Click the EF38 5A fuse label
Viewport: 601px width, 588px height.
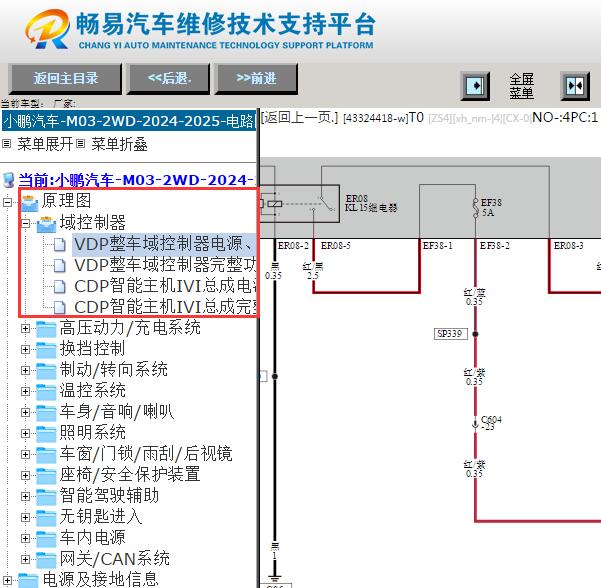(491, 207)
